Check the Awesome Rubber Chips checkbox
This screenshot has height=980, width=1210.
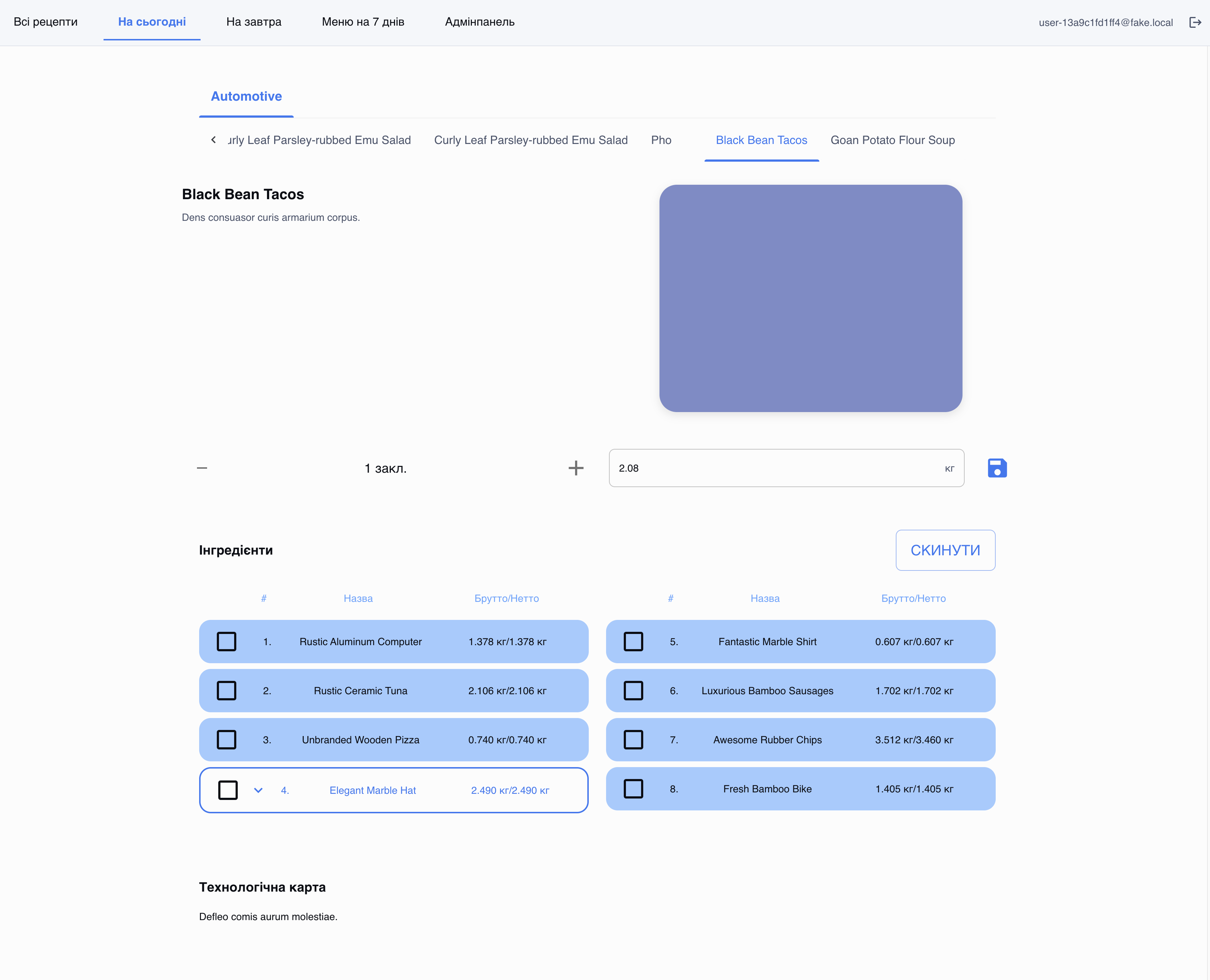[633, 740]
